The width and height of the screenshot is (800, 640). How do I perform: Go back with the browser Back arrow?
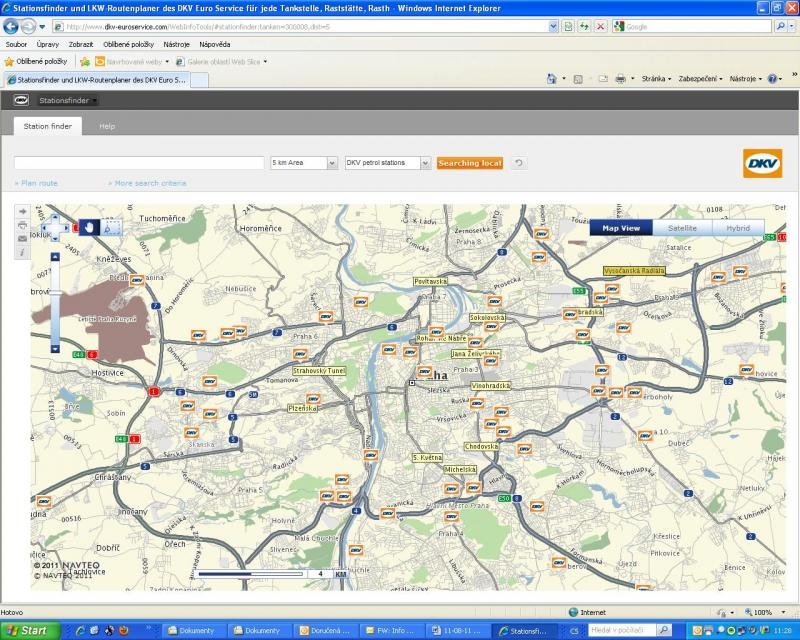[11, 26]
